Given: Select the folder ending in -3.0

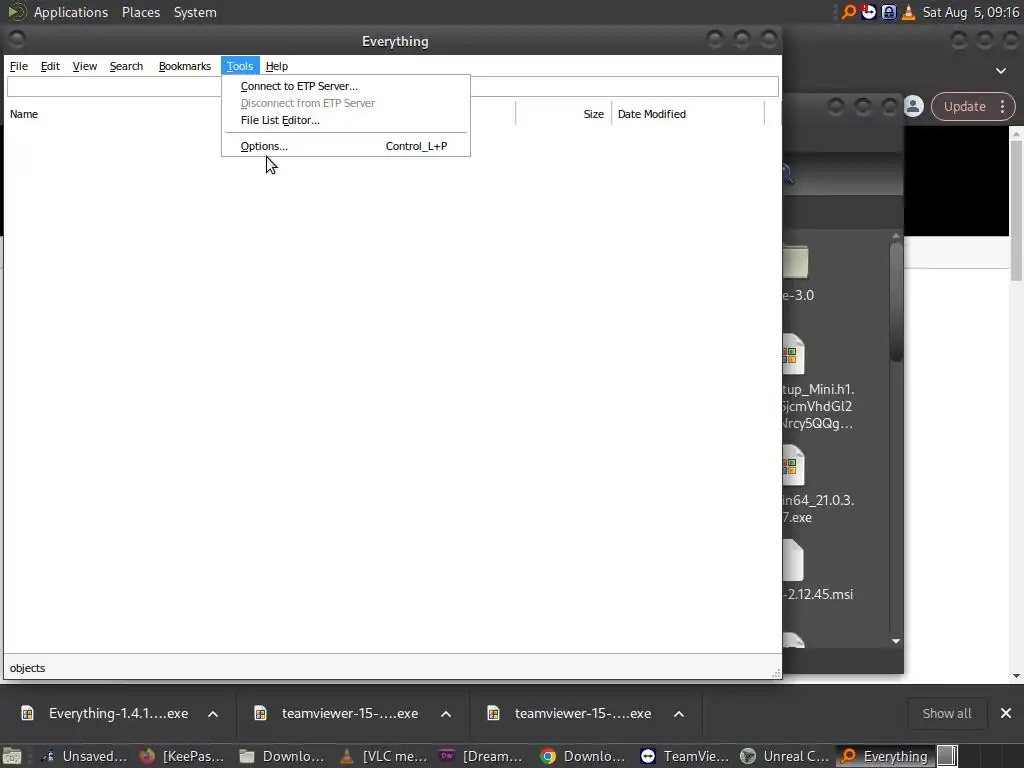Looking at the screenshot, I should pyautogui.click(x=795, y=262).
